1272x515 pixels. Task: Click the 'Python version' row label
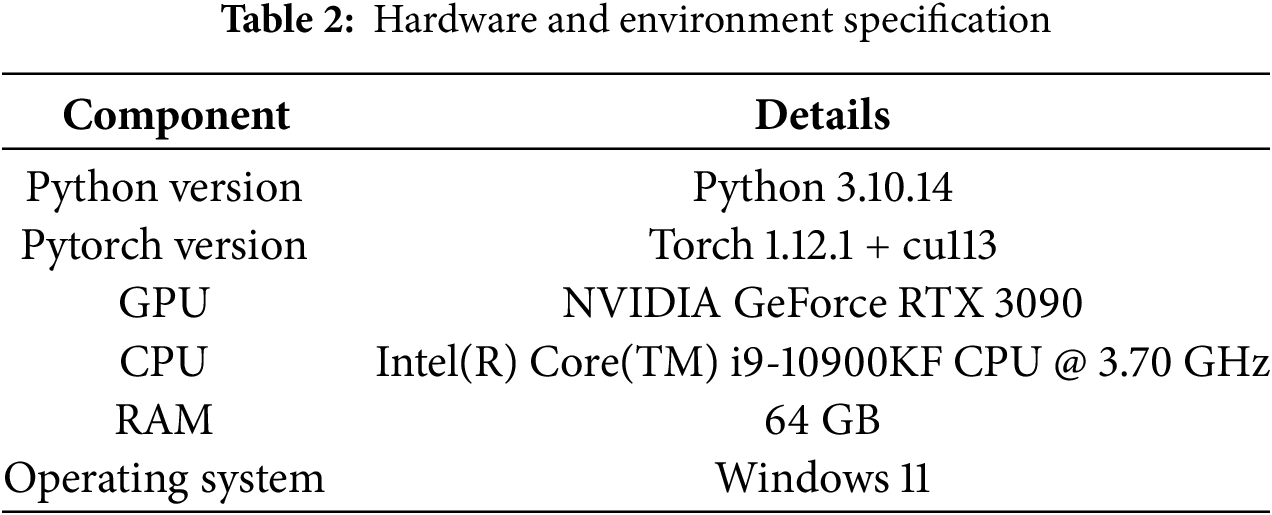click(x=164, y=188)
